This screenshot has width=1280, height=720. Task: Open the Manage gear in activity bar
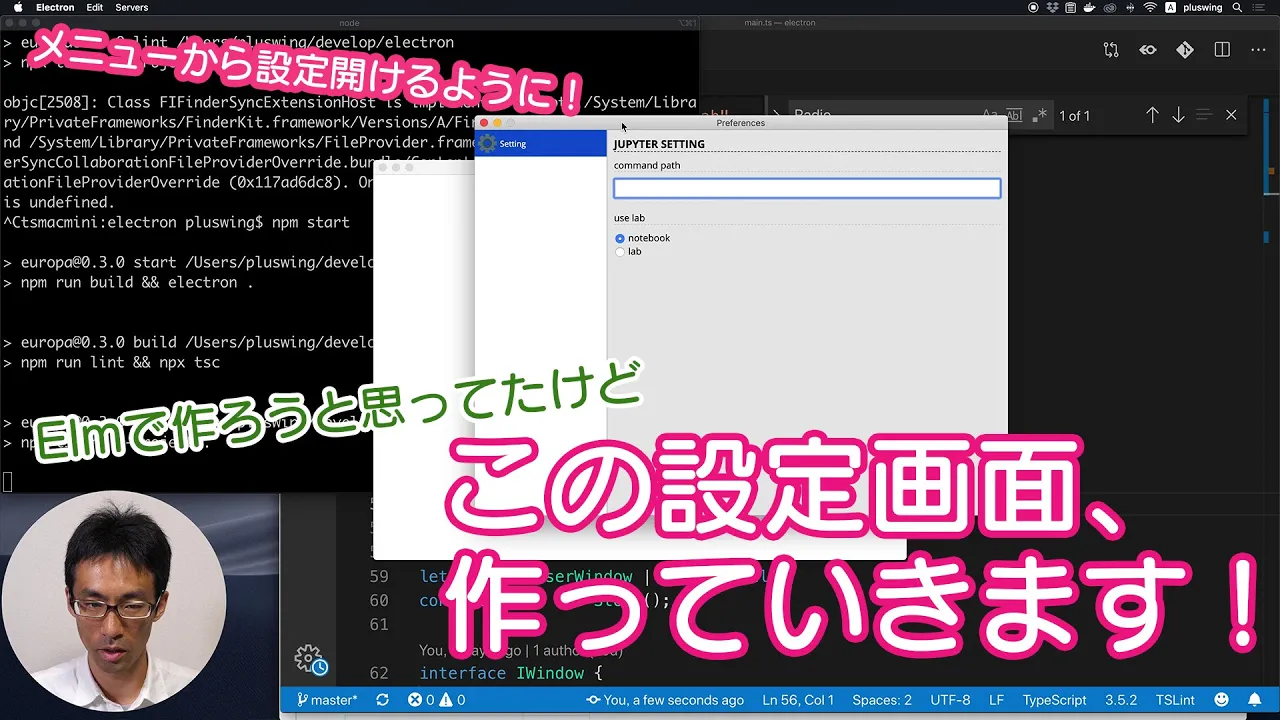tap(308, 658)
